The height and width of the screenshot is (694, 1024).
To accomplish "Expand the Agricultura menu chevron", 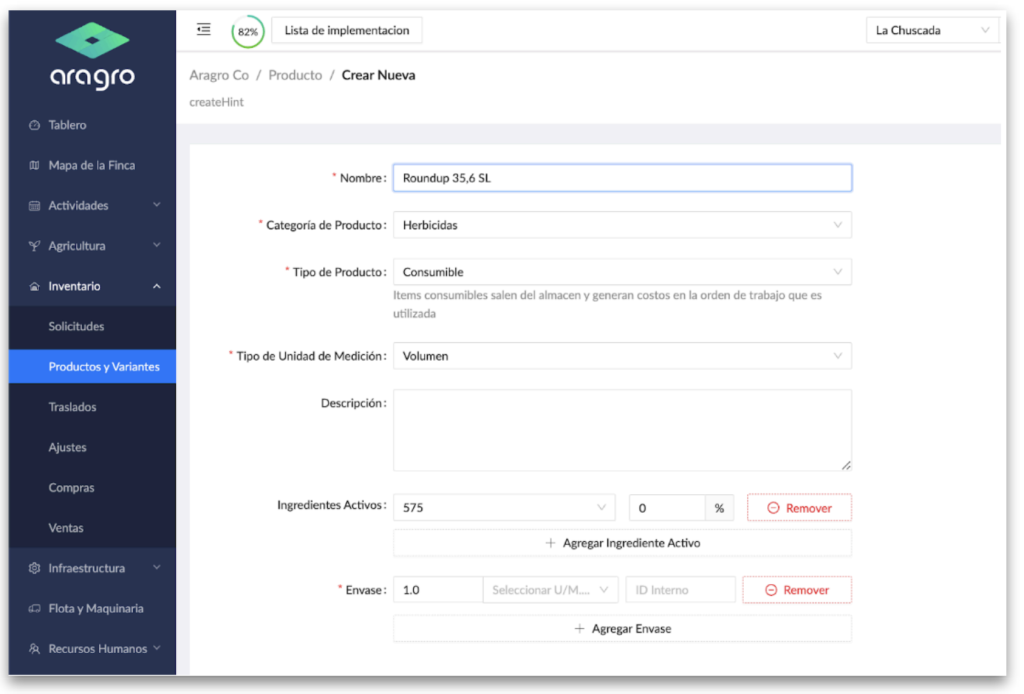I will [x=157, y=245].
